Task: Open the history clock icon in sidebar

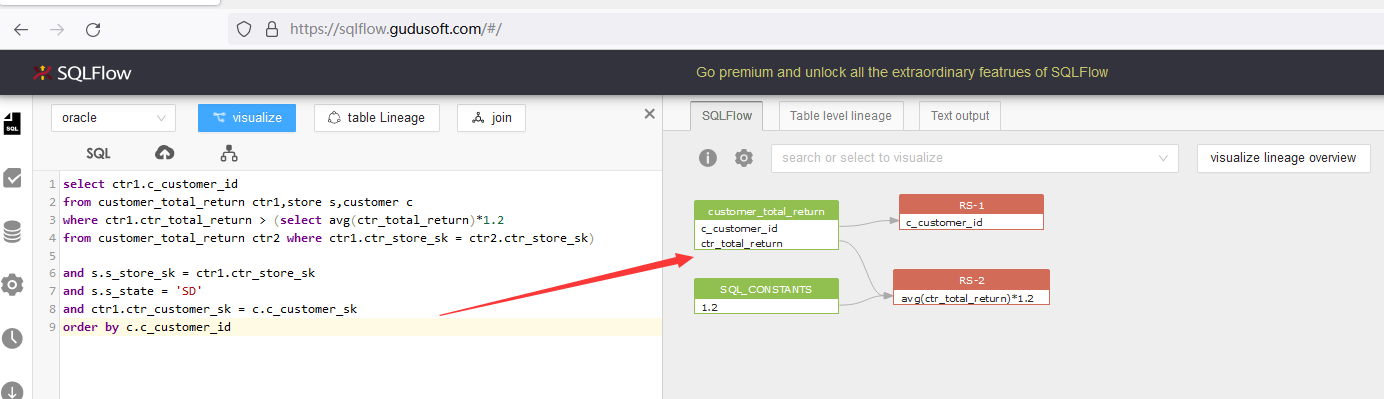Action: click(12, 338)
